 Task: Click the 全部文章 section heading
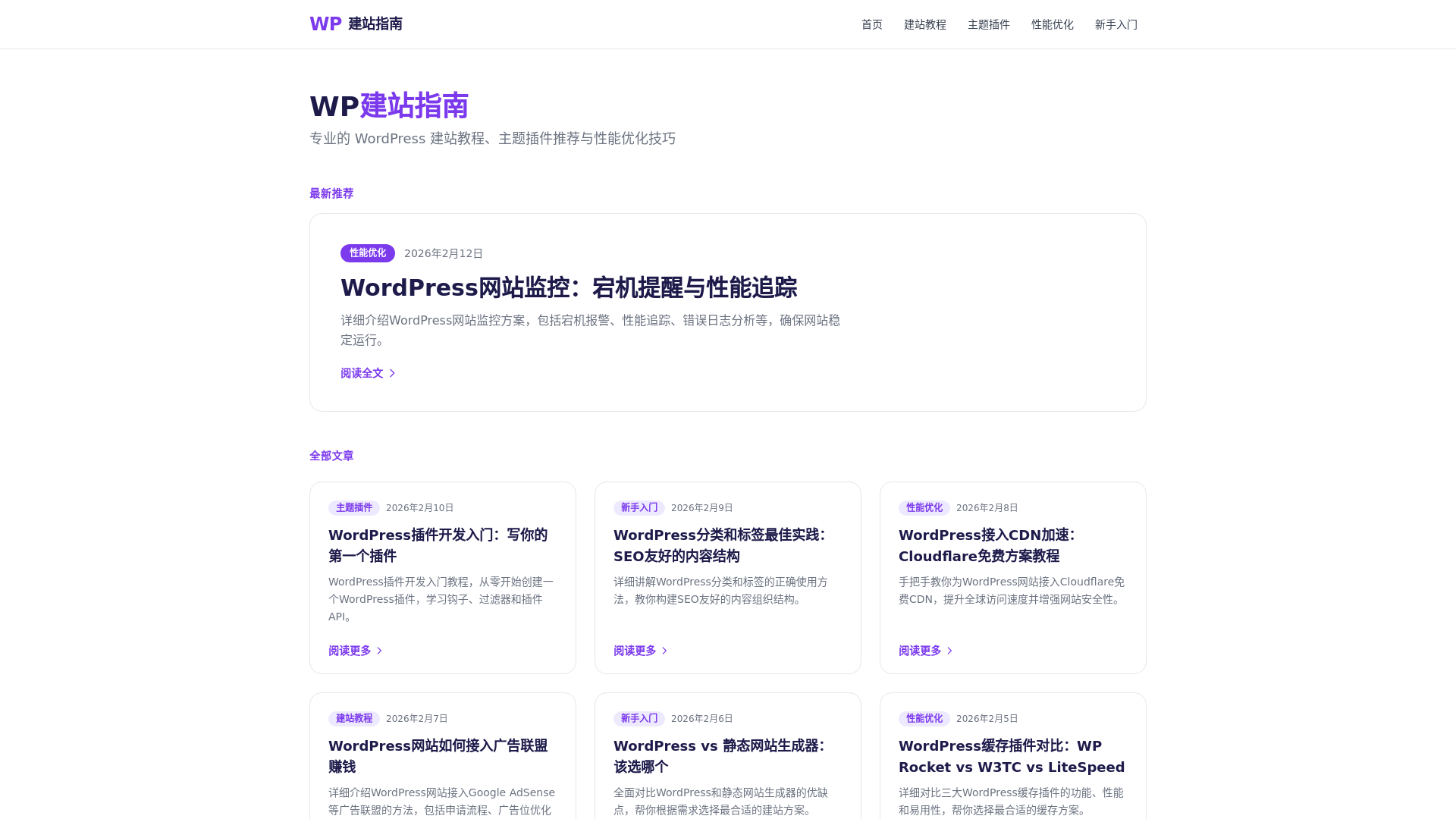[331, 456]
